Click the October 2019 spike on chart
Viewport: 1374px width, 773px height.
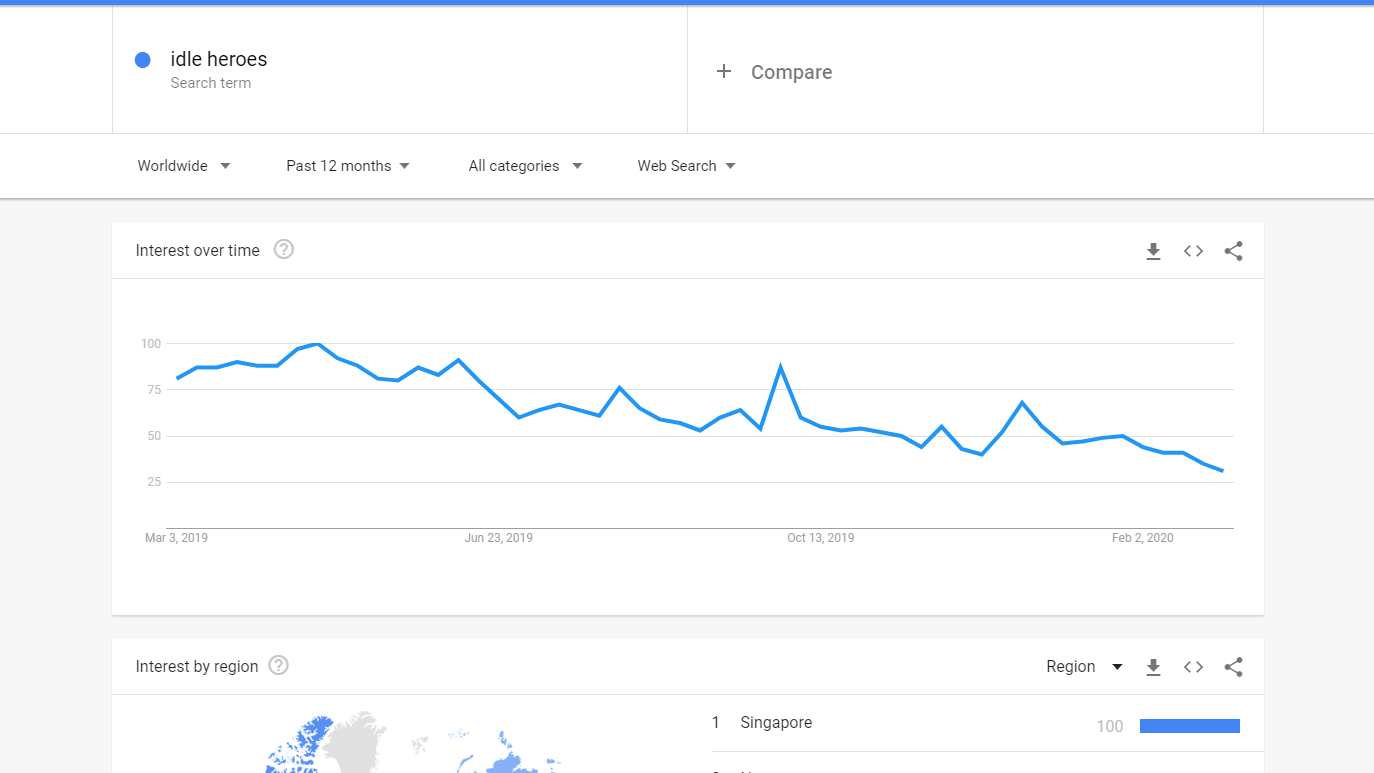tap(780, 367)
